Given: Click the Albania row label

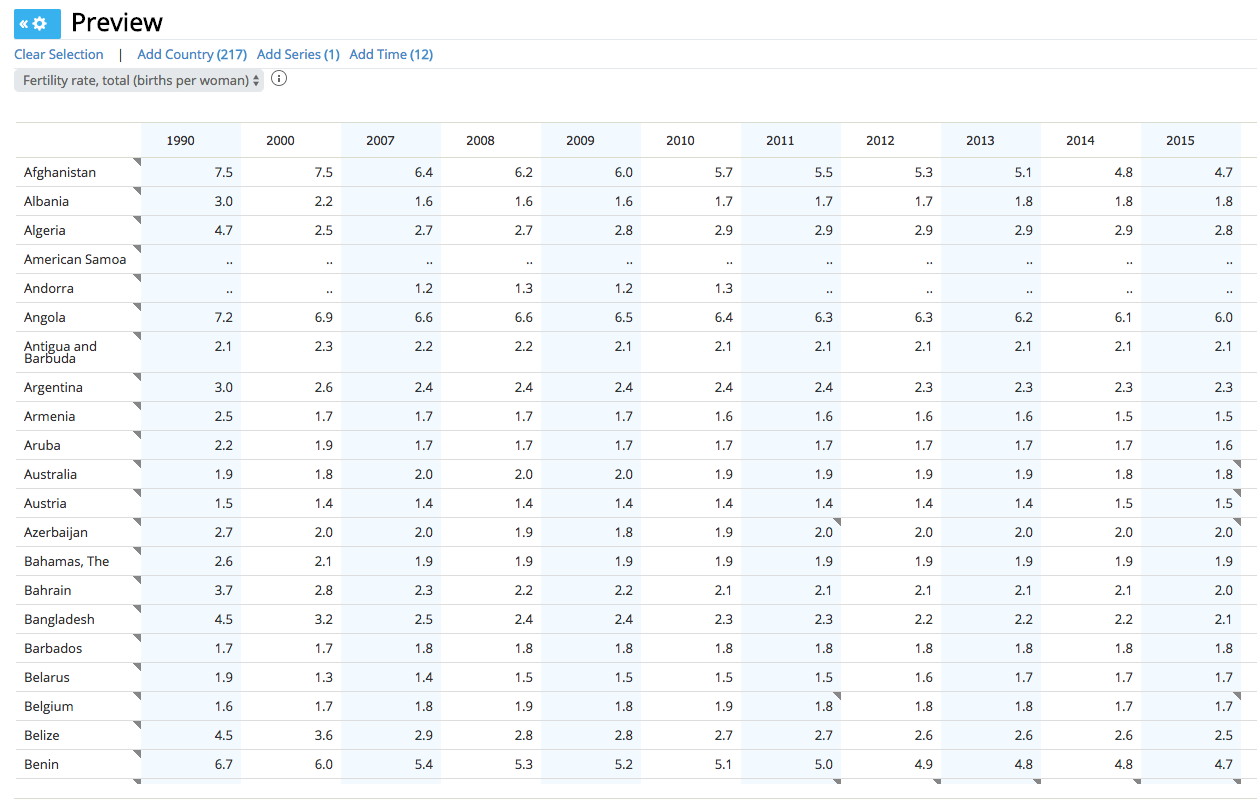Looking at the screenshot, I should click(47, 201).
